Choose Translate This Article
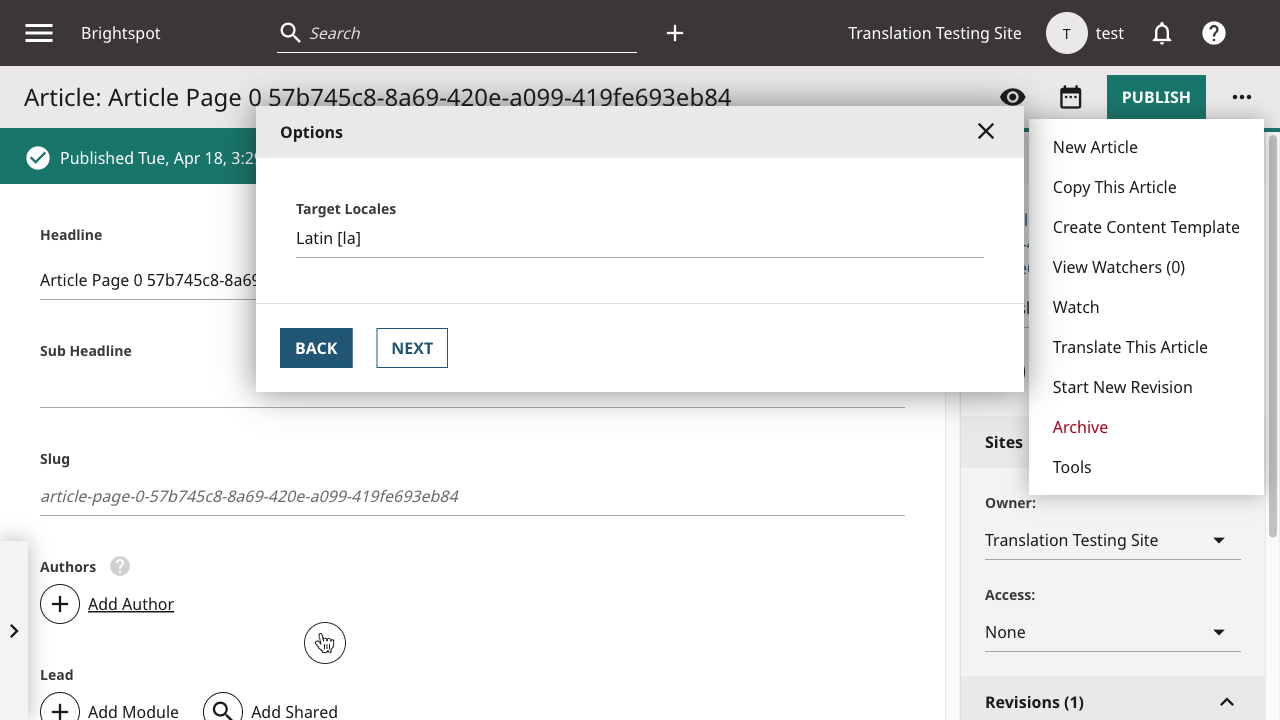This screenshot has height=720, width=1280. 1146,347
